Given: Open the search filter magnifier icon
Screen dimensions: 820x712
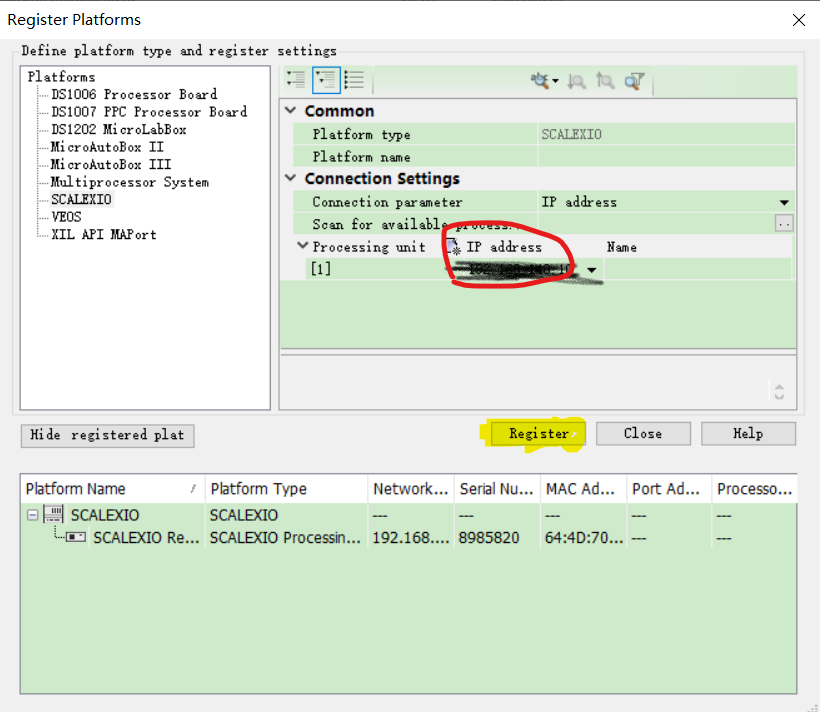Looking at the screenshot, I should coord(633,81).
